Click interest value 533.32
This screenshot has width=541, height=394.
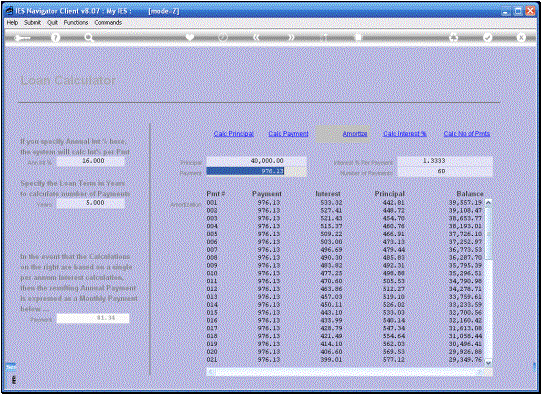coord(331,203)
